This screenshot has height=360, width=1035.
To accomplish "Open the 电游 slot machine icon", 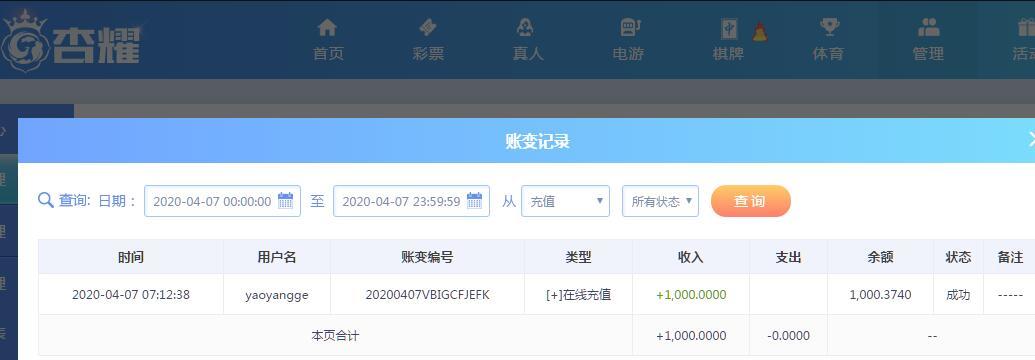I will 629,28.
